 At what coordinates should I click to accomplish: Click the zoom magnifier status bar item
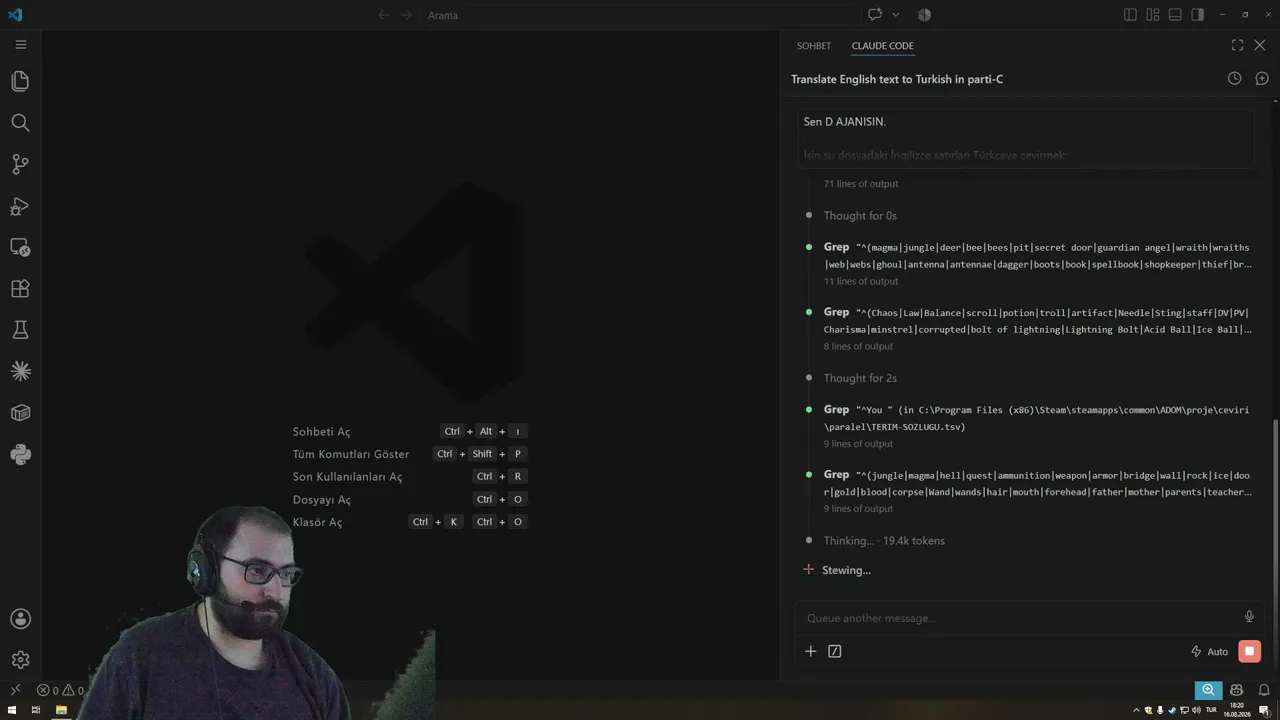tap(1209, 690)
